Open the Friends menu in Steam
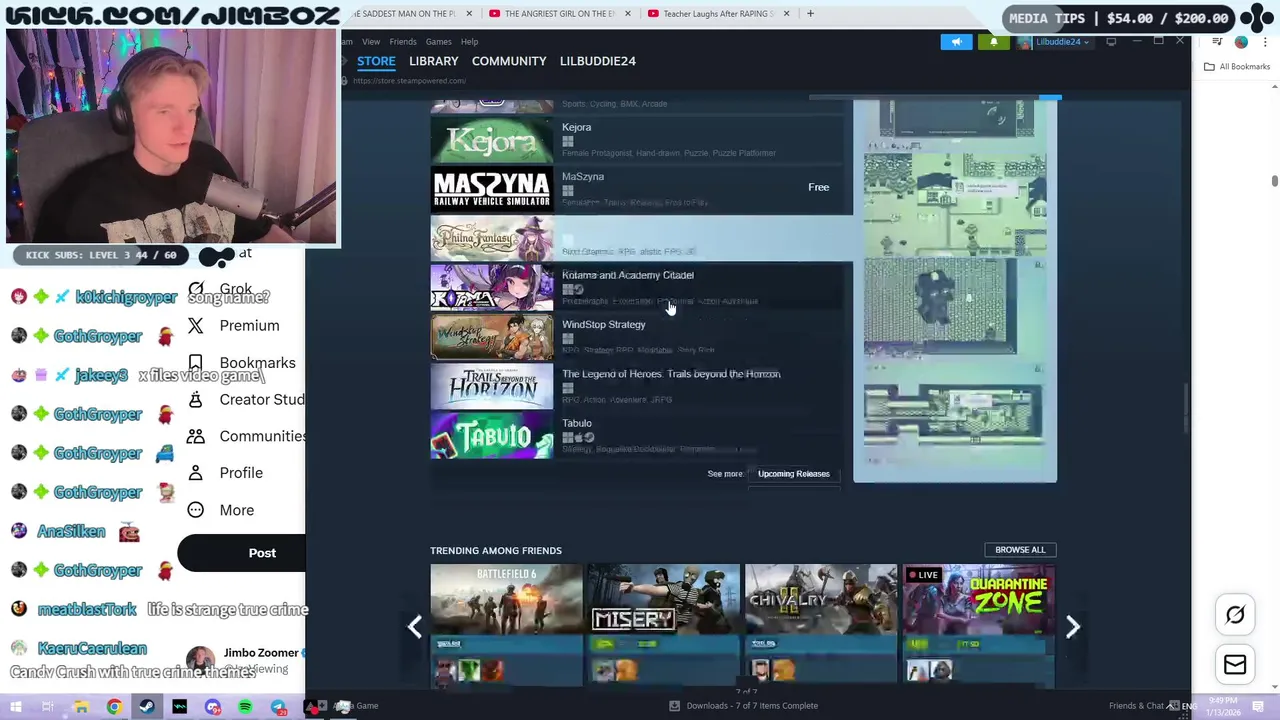 403,41
